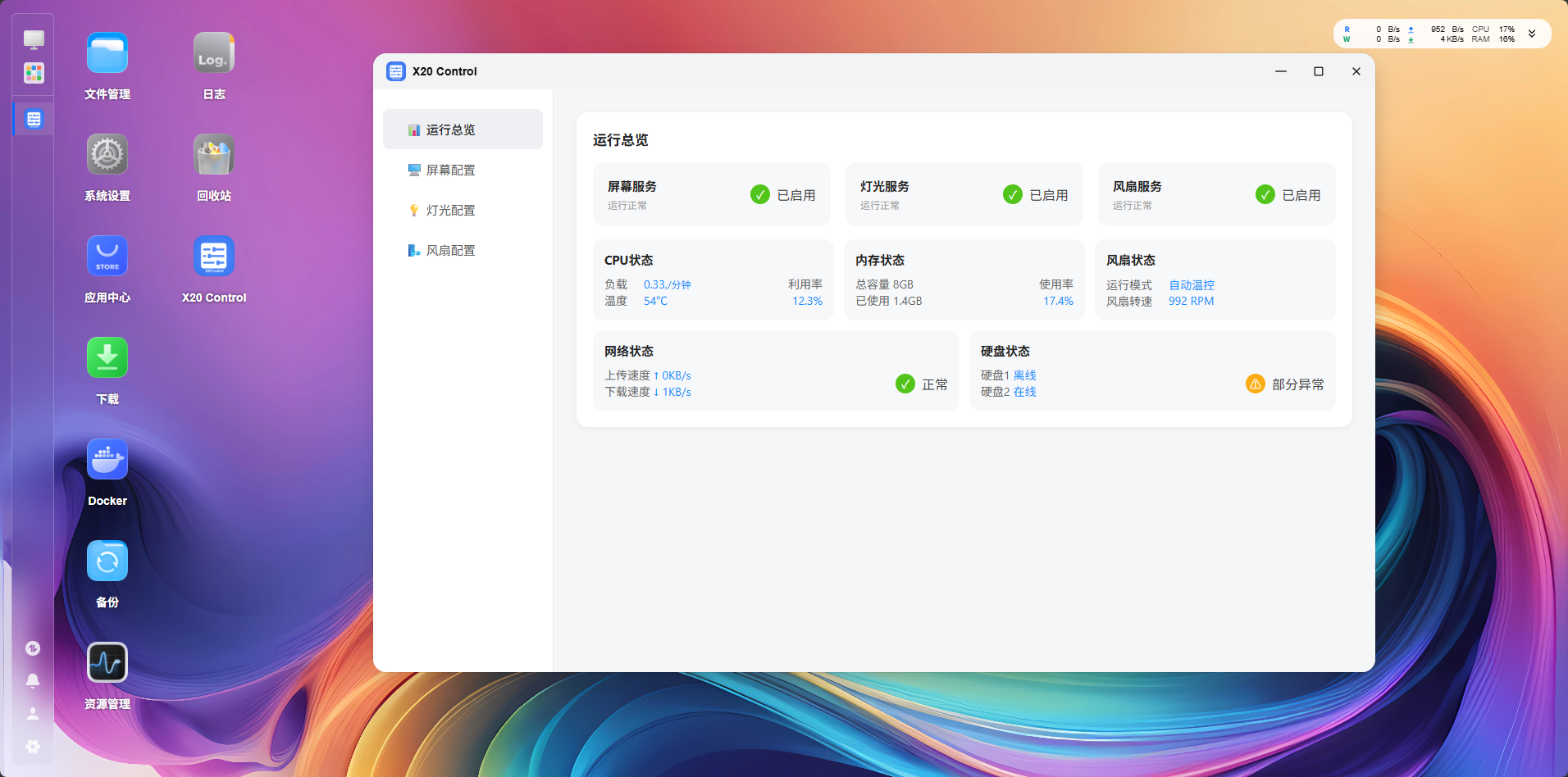Click the CPU状态 card title
Viewport: 1568px width, 777px height.
click(x=629, y=261)
